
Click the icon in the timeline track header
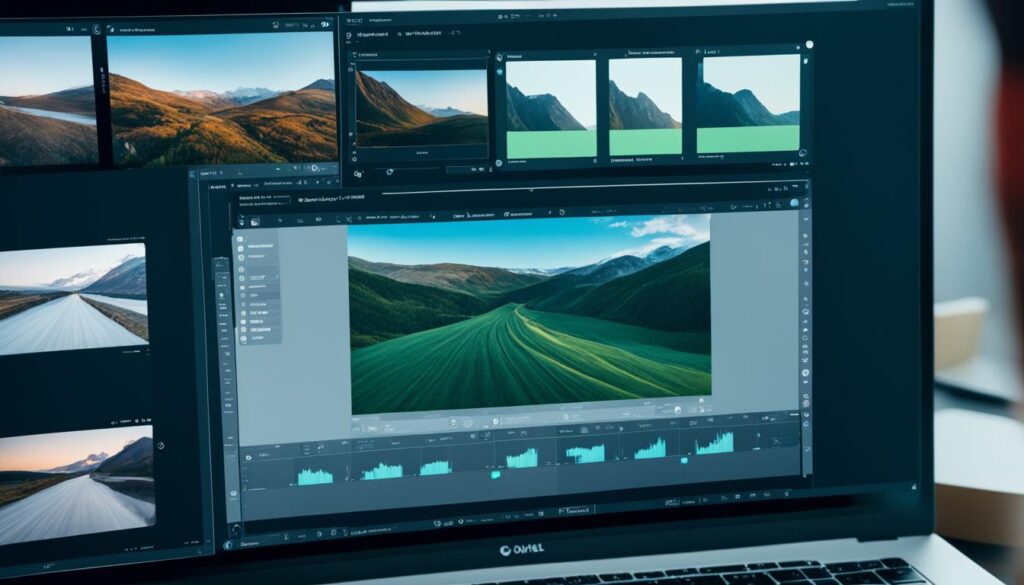248,456
